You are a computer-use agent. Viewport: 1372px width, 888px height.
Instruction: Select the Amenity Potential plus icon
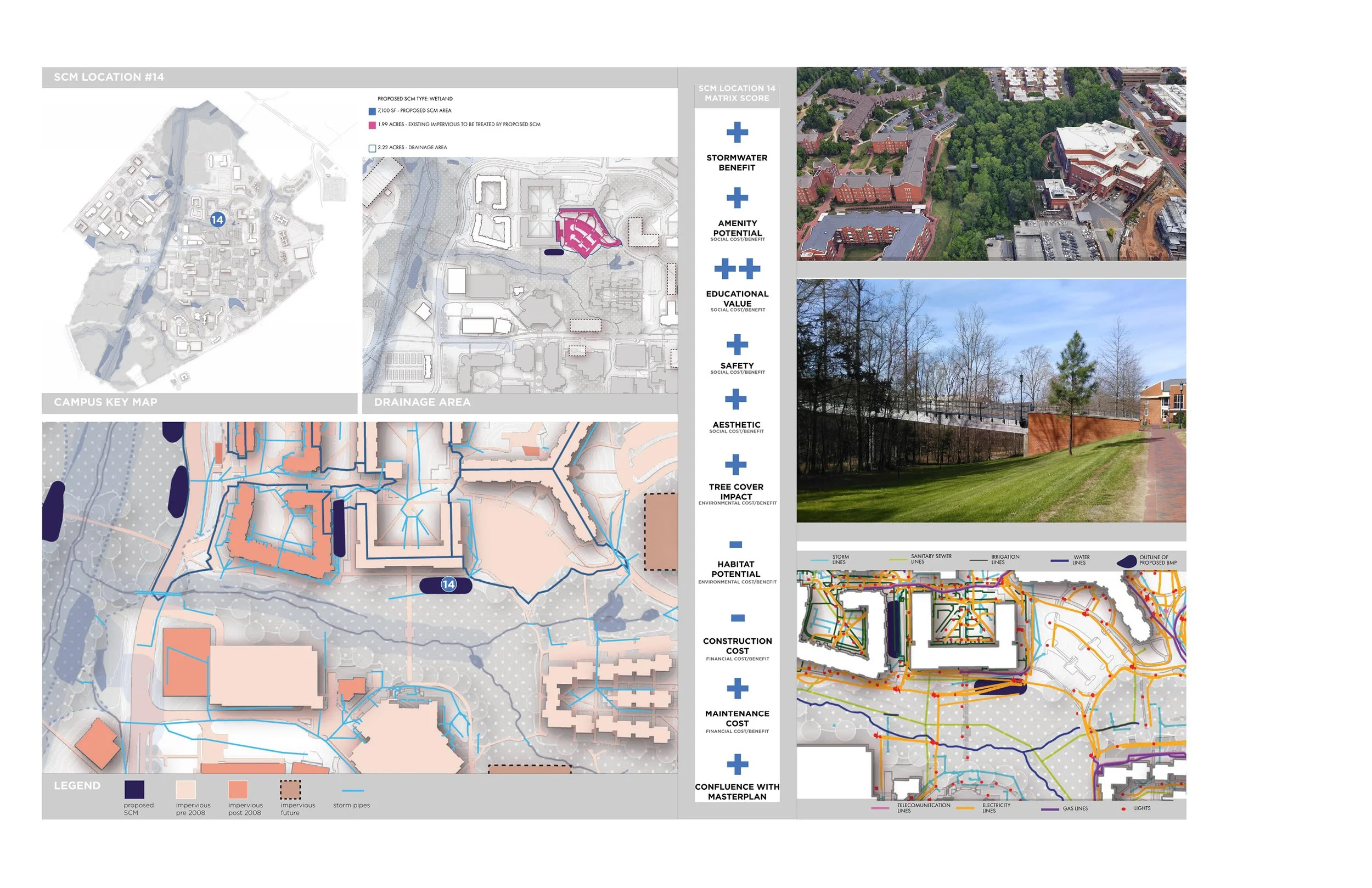click(x=737, y=196)
